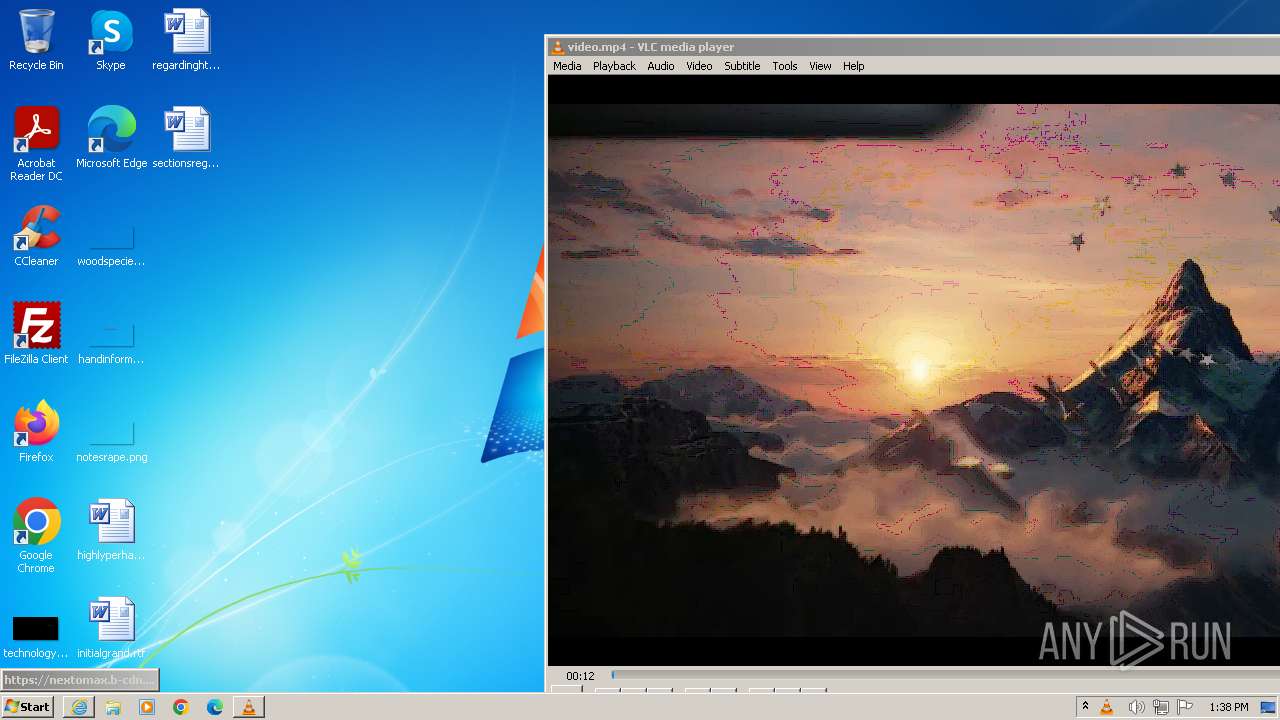This screenshot has height=720, width=1280.
Task: Launch CCleaner from the desktop
Action: point(36,236)
